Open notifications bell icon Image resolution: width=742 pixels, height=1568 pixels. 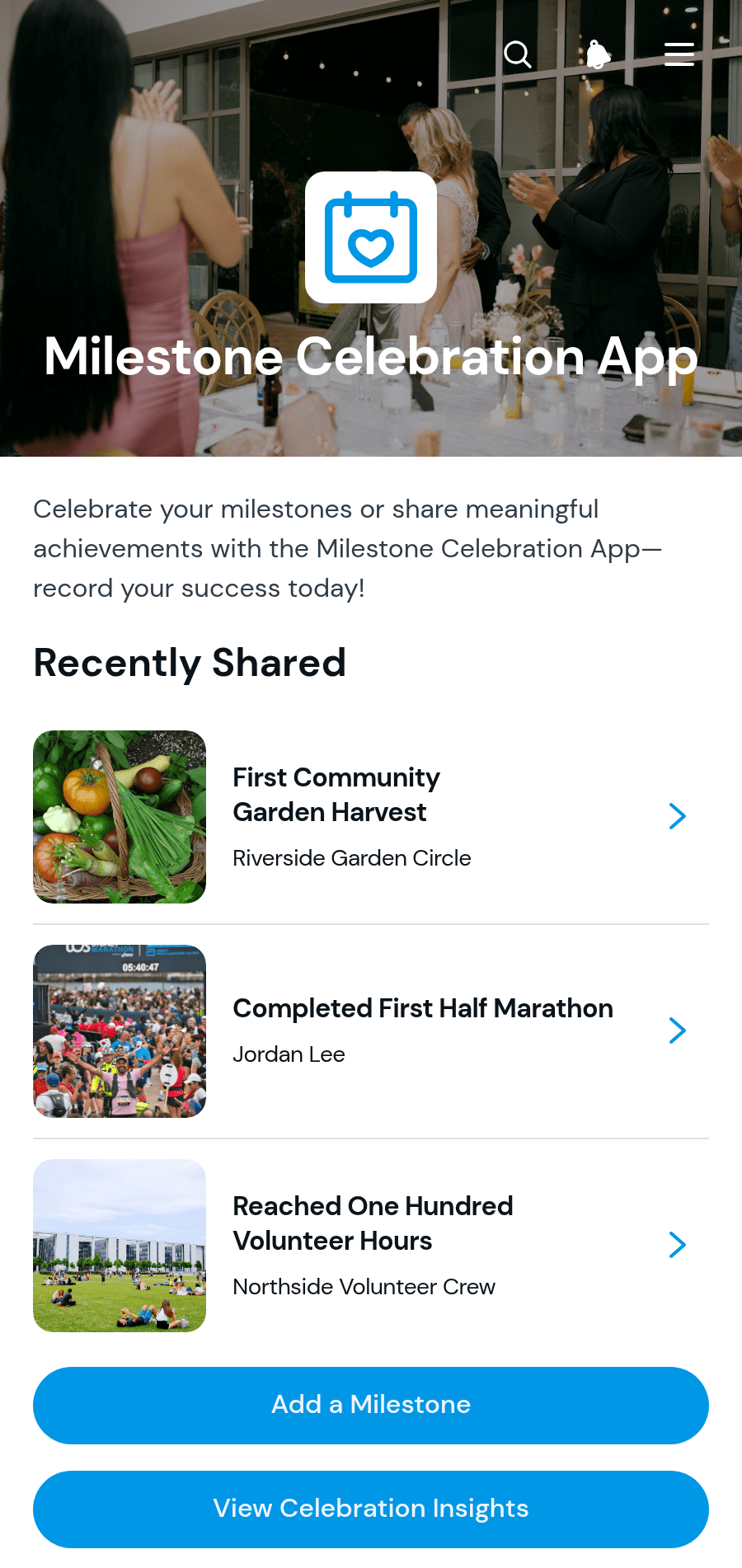(599, 54)
